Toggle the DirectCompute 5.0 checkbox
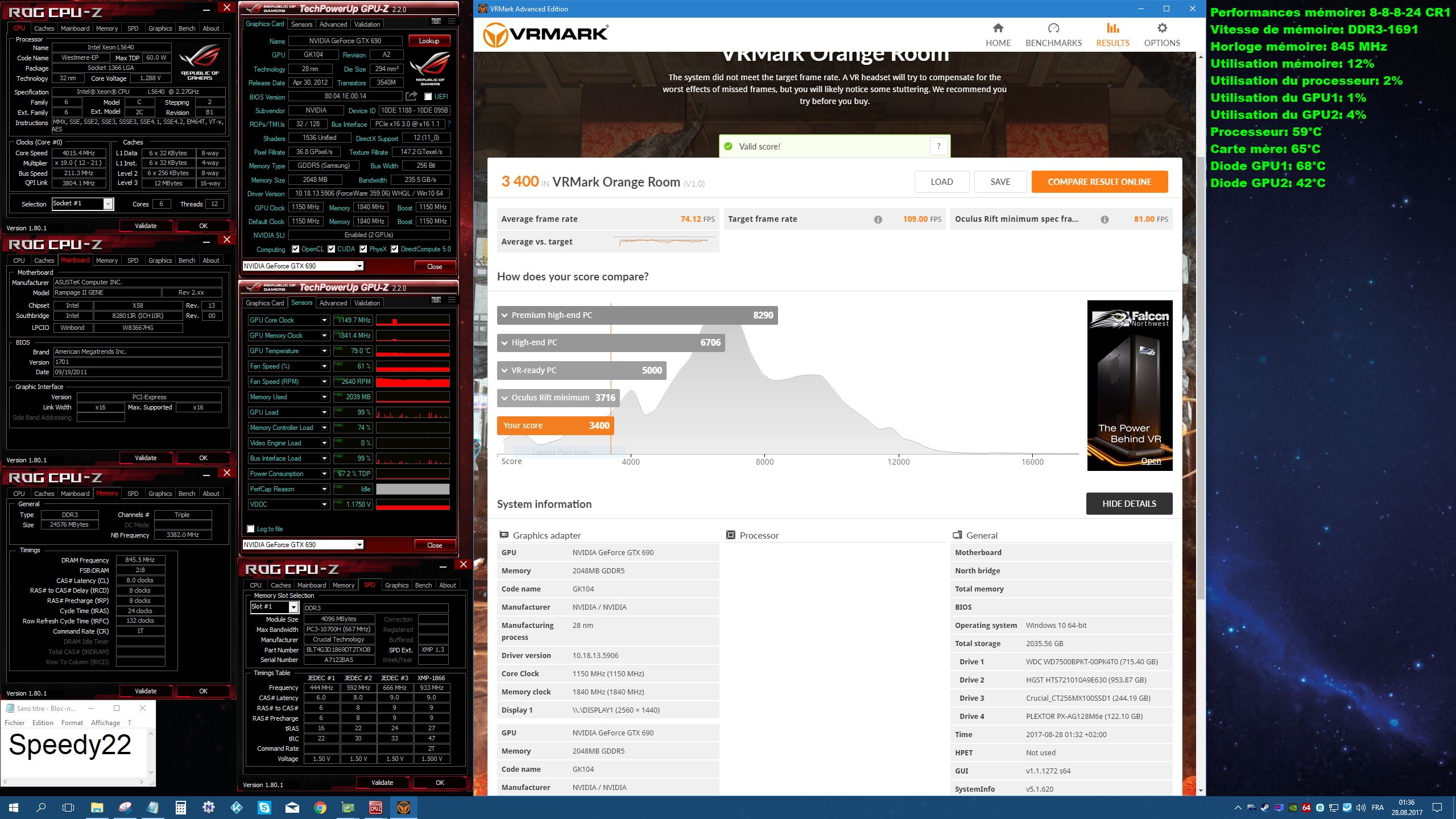The image size is (1456, 819). 395,249
